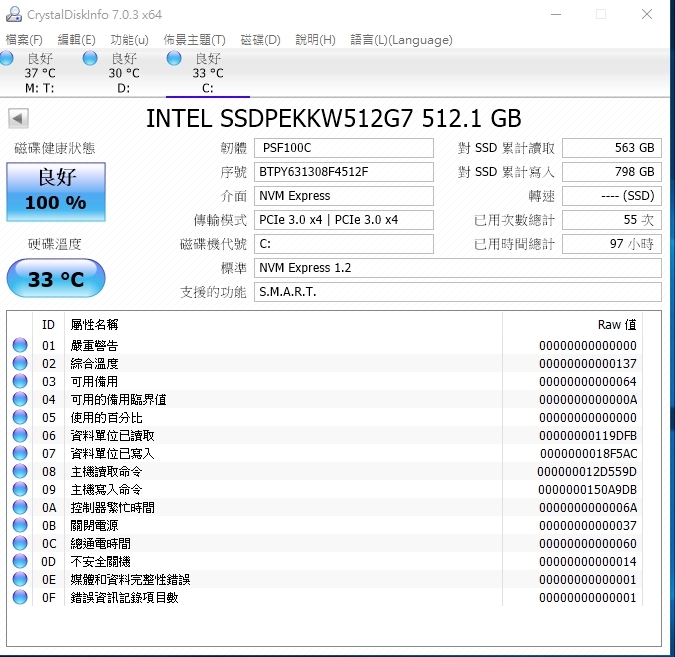This screenshot has width=675, height=657.
Task: Click status orb for attribute 0B 關閉電源
Action: pos(20,526)
